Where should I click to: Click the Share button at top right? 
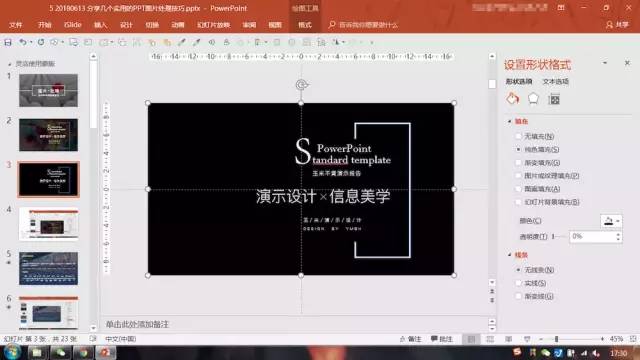coord(617,25)
